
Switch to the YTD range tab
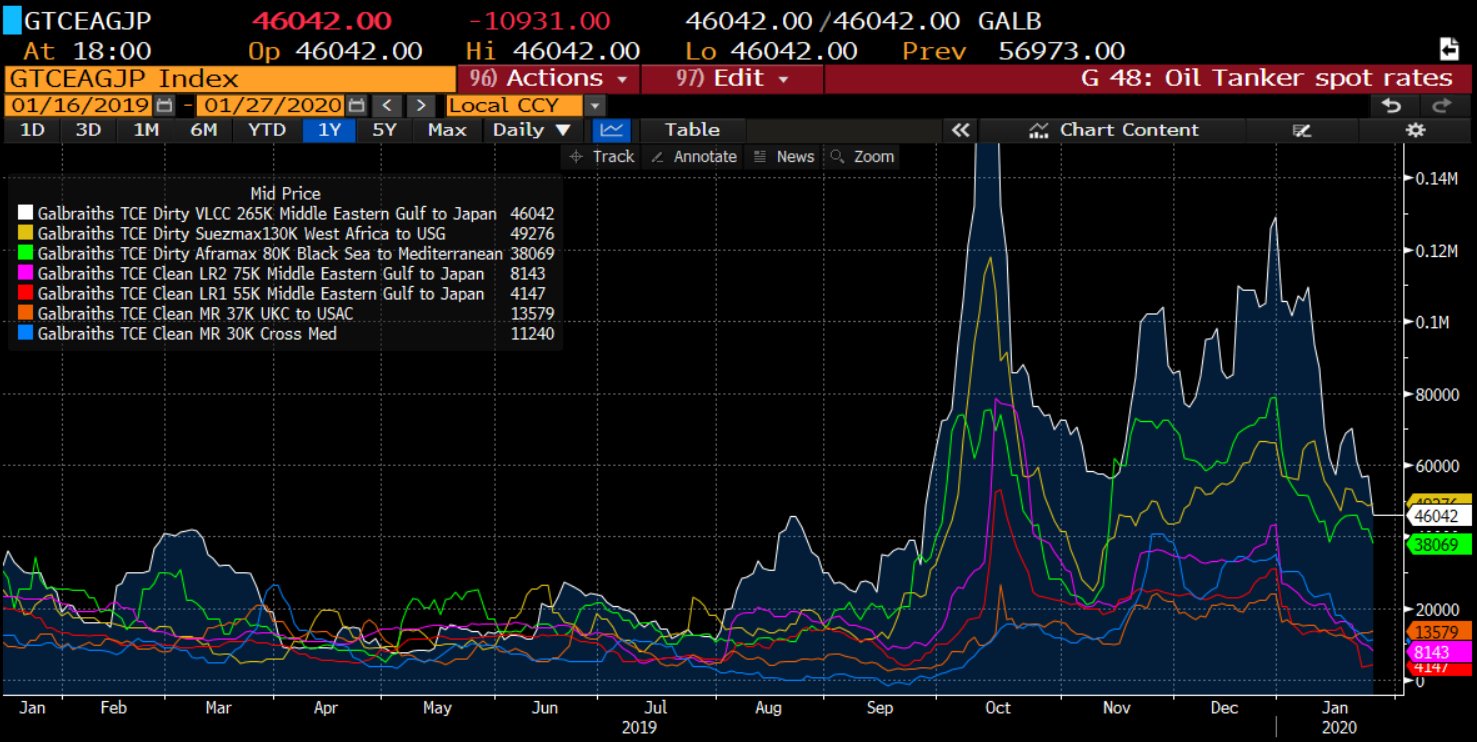tap(267, 130)
